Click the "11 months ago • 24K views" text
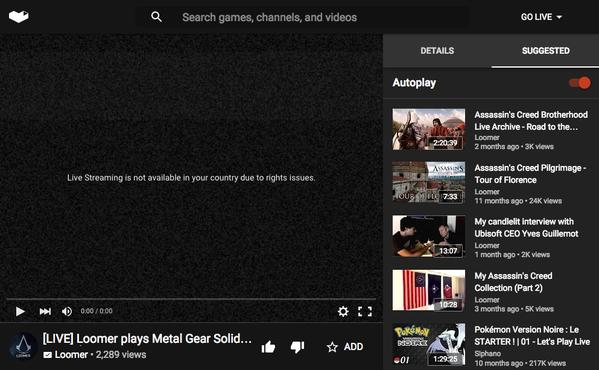The image size is (599, 370). click(x=518, y=201)
